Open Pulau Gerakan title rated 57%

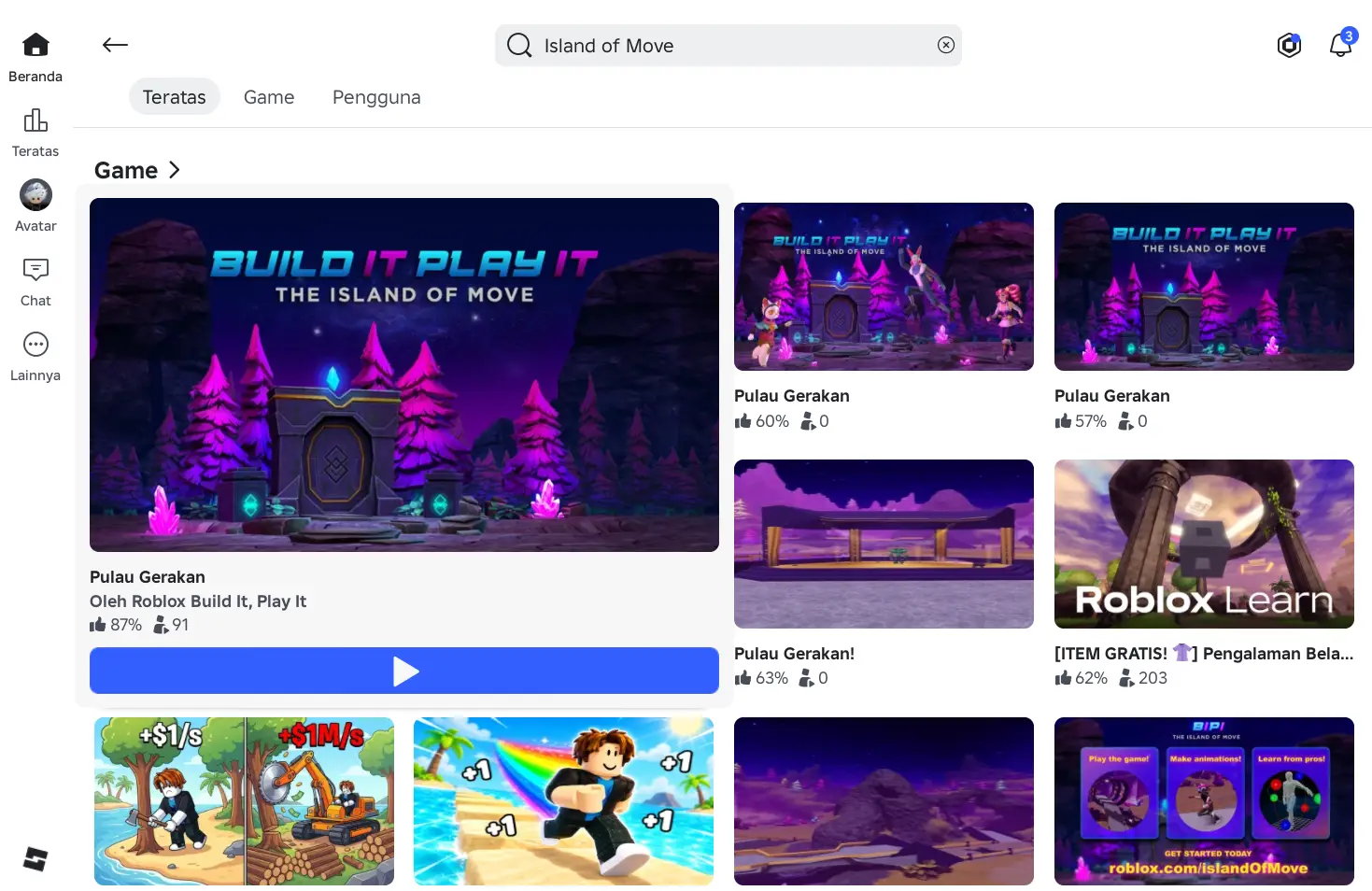tap(1112, 396)
